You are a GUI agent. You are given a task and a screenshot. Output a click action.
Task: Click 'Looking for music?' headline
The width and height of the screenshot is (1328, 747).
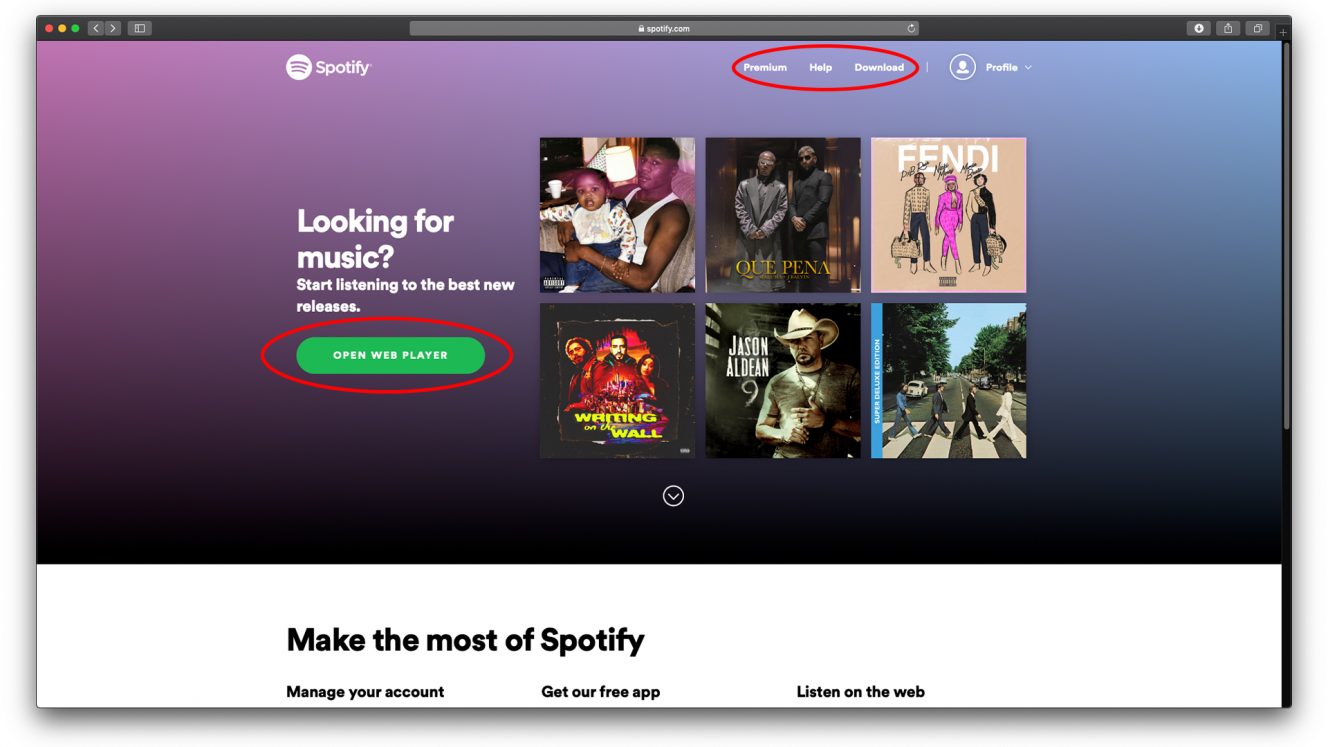click(375, 239)
